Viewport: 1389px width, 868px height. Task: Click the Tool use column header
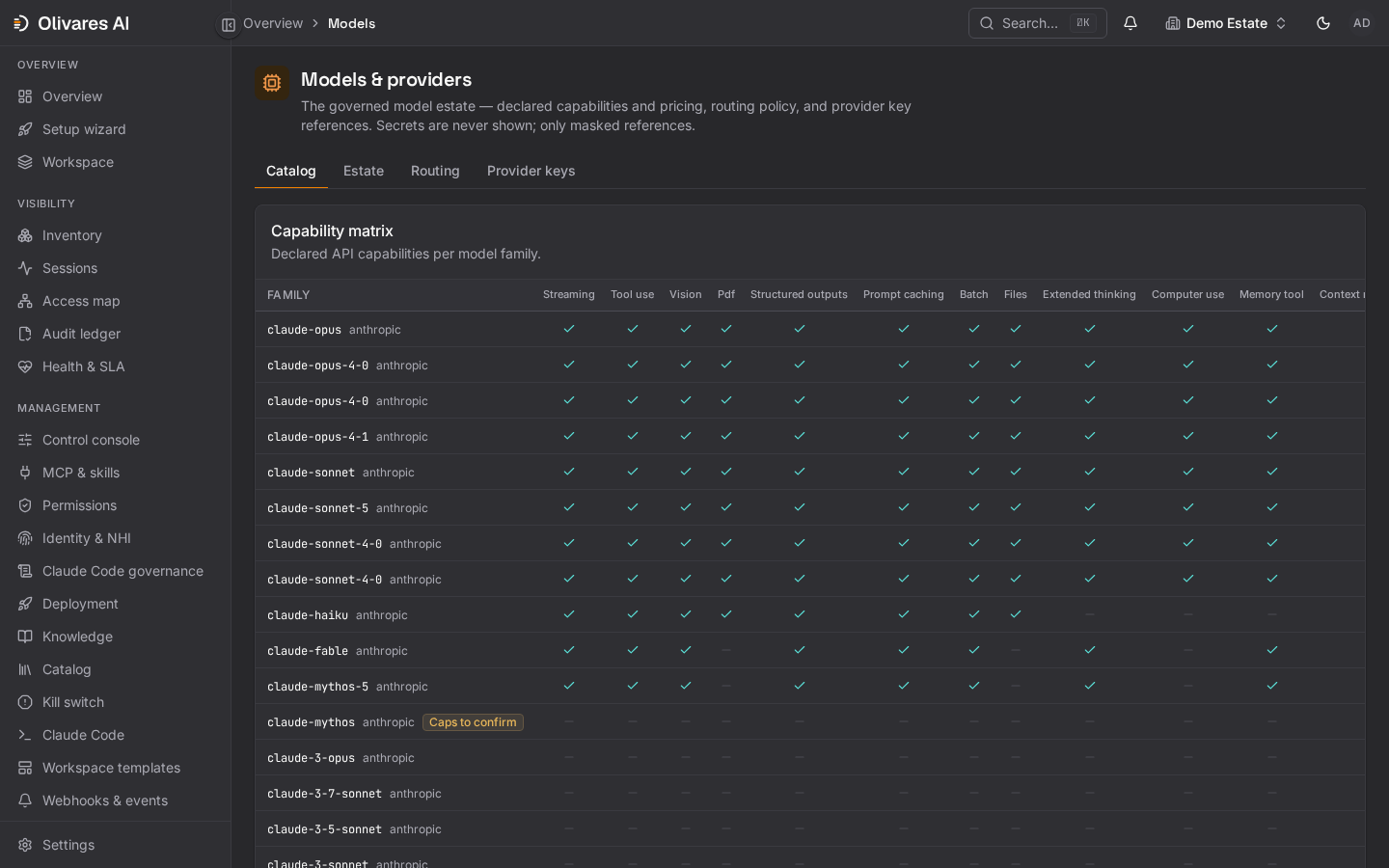[x=632, y=295]
